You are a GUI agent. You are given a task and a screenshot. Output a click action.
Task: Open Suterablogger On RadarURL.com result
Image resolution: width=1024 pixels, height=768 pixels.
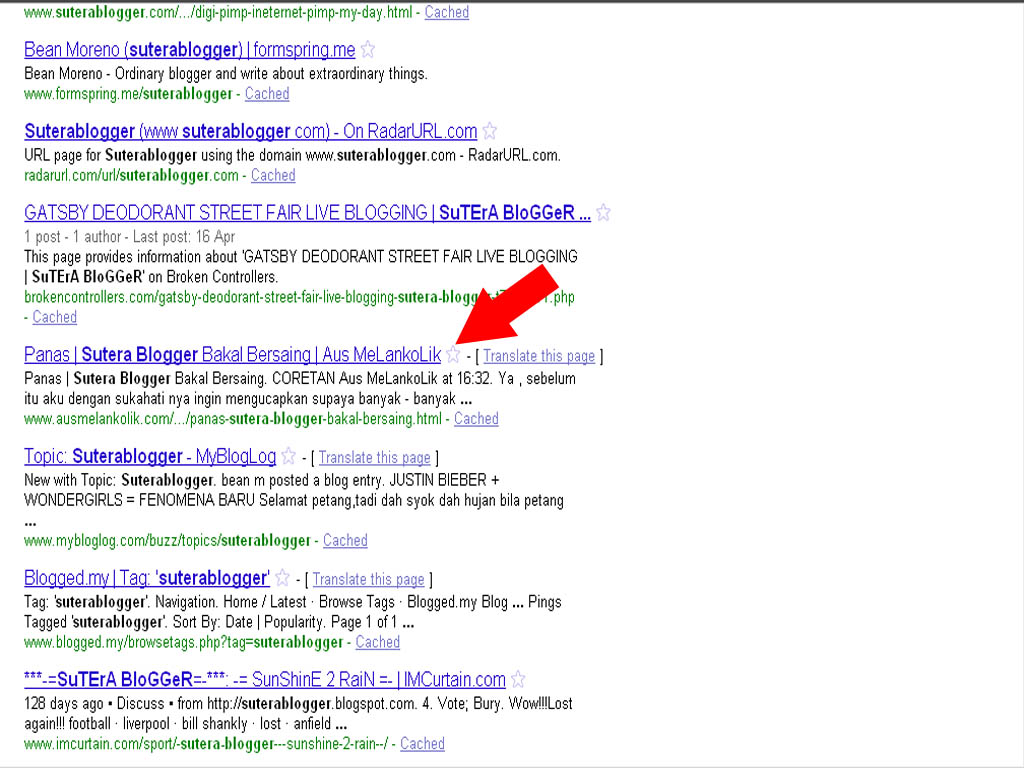click(x=251, y=131)
